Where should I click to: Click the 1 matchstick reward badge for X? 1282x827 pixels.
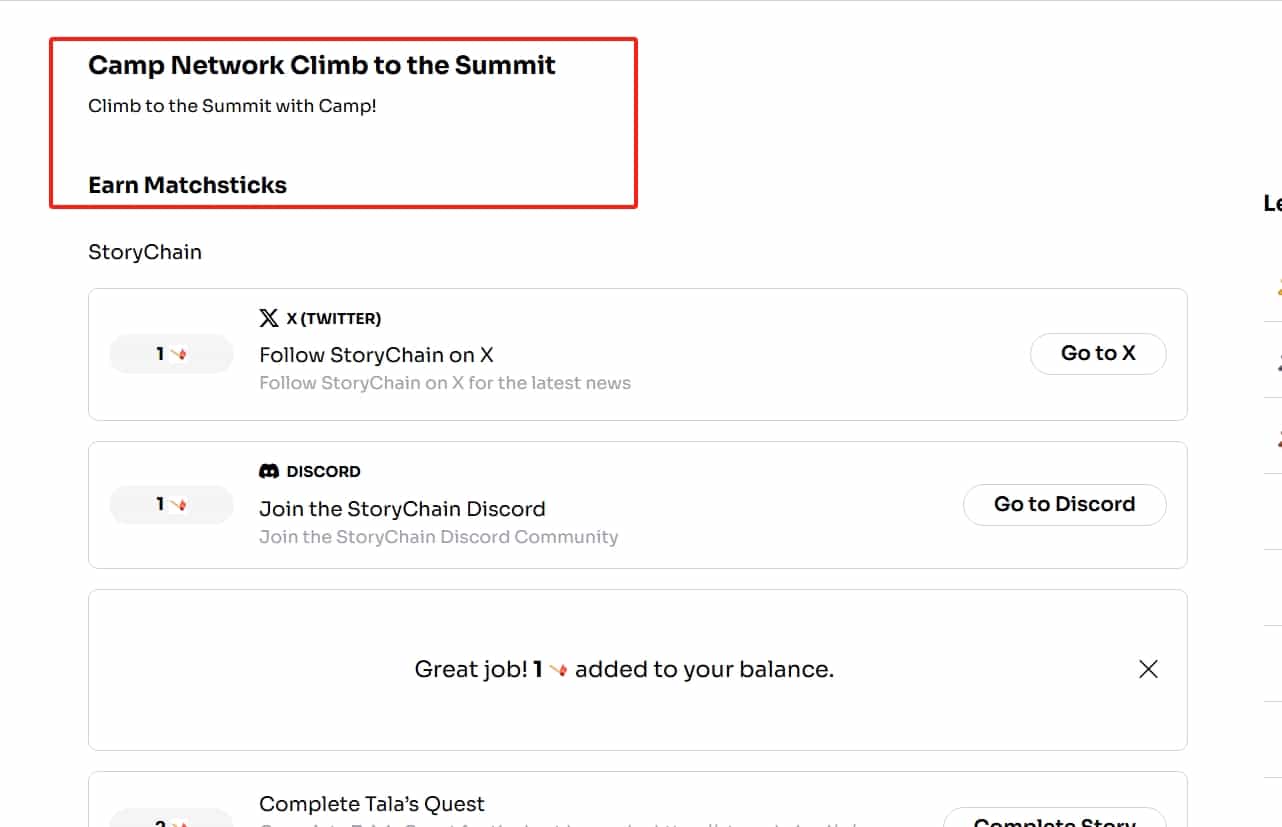click(171, 354)
